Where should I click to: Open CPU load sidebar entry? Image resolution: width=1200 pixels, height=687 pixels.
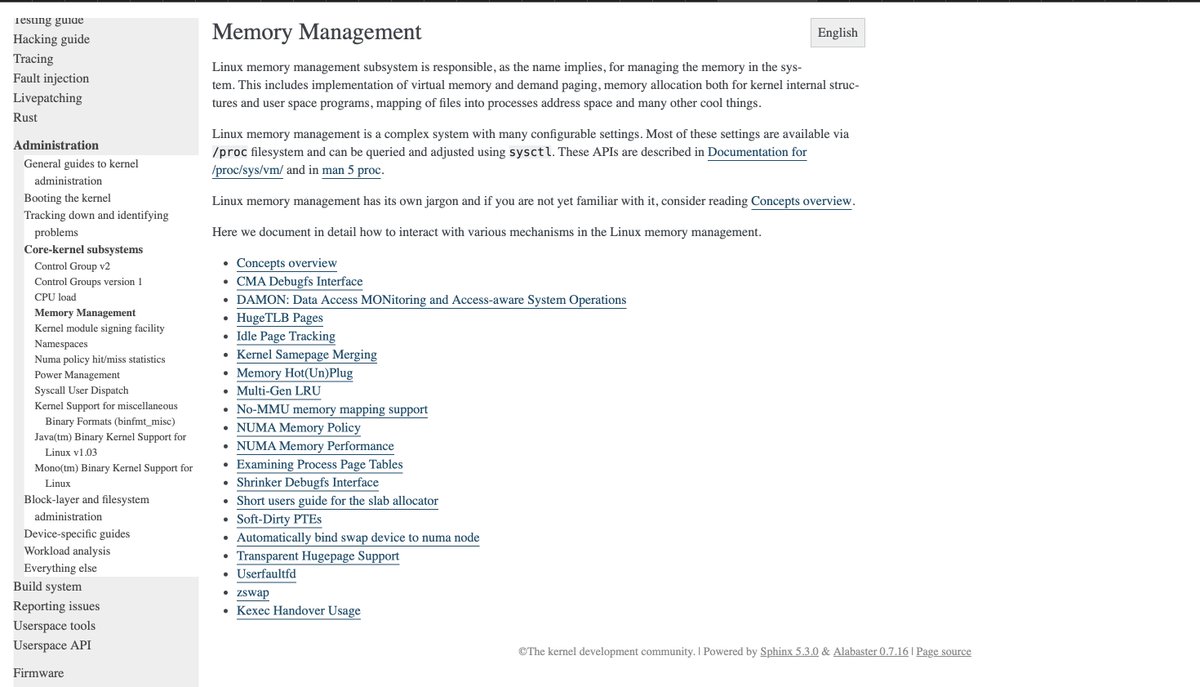pyautogui.click(x=55, y=297)
